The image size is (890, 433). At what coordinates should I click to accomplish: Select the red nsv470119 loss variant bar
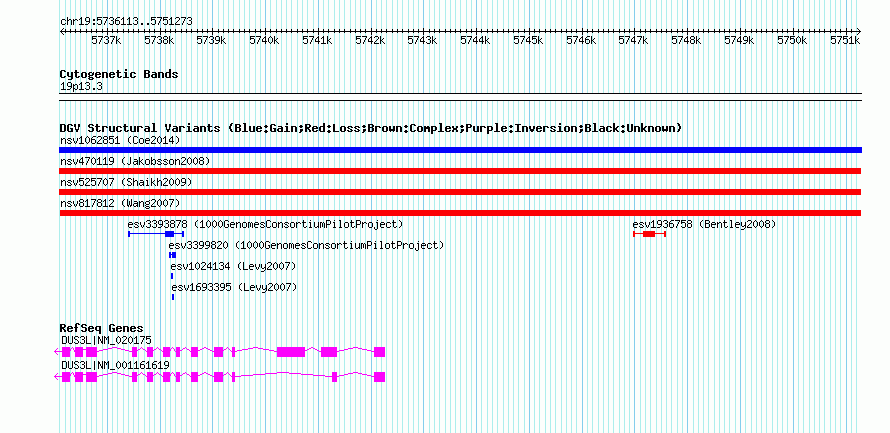460,171
